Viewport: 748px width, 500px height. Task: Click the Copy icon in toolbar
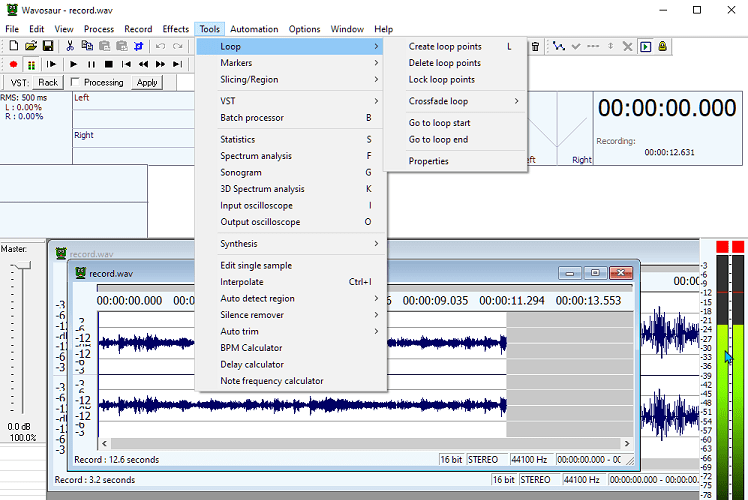coord(87,46)
